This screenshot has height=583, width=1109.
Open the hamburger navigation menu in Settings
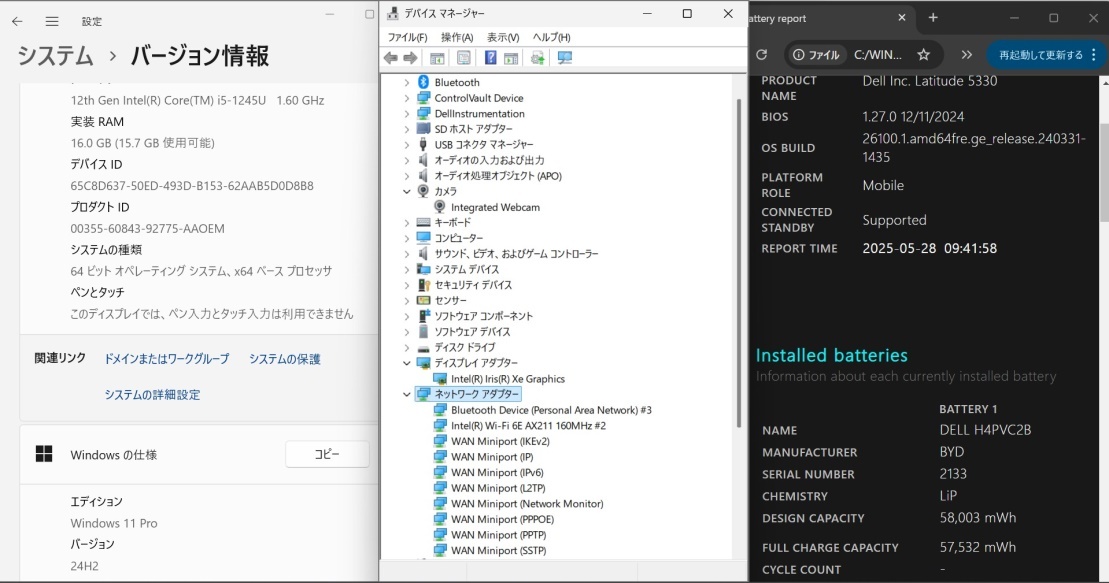tap(52, 21)
